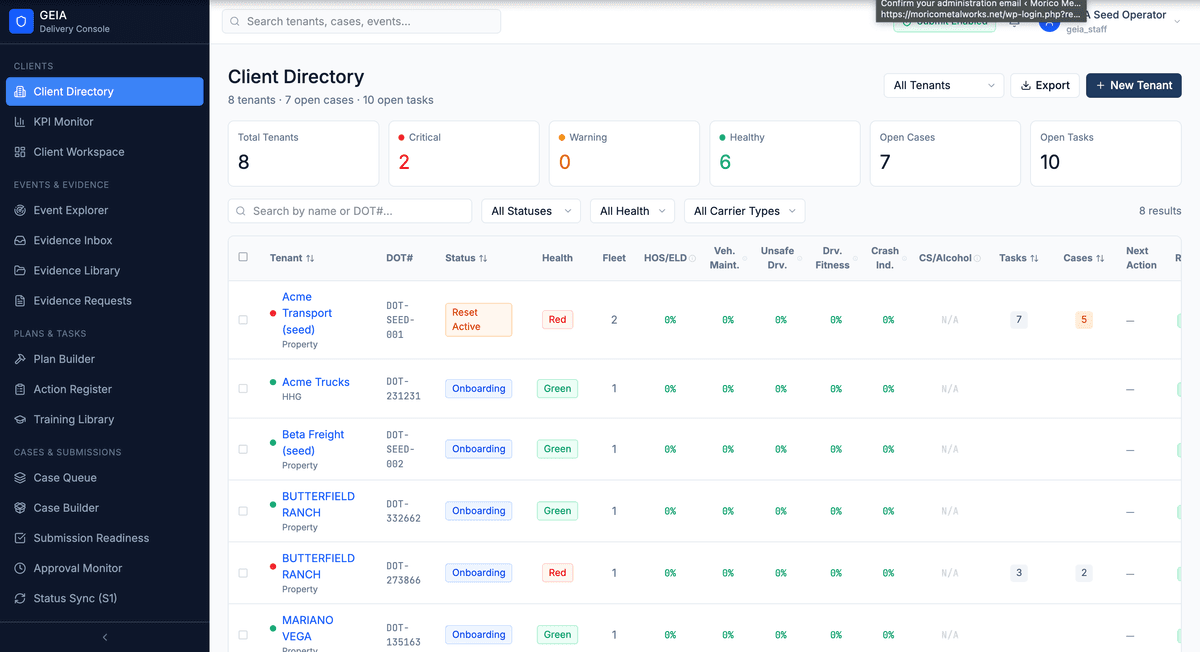
Task: Open the All Tenants dropdown
Action: (944, 86)
